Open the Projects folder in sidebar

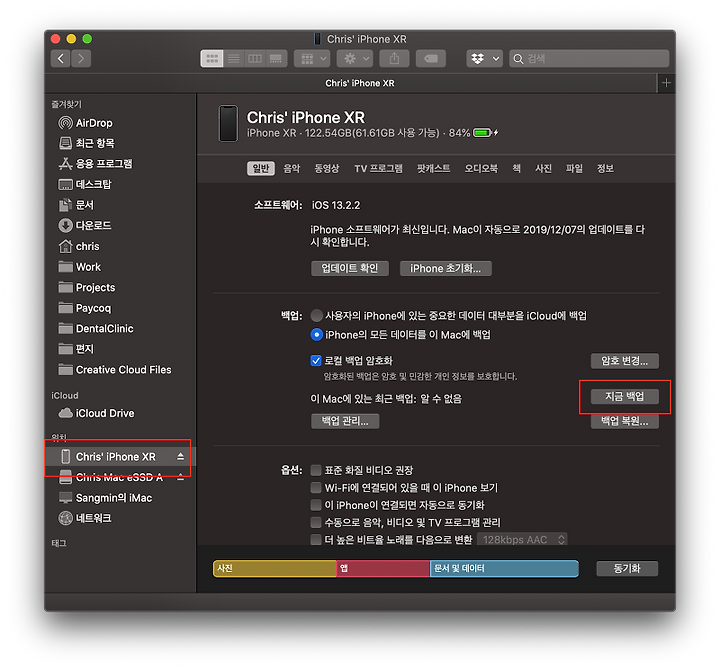(x=87, y=287)
